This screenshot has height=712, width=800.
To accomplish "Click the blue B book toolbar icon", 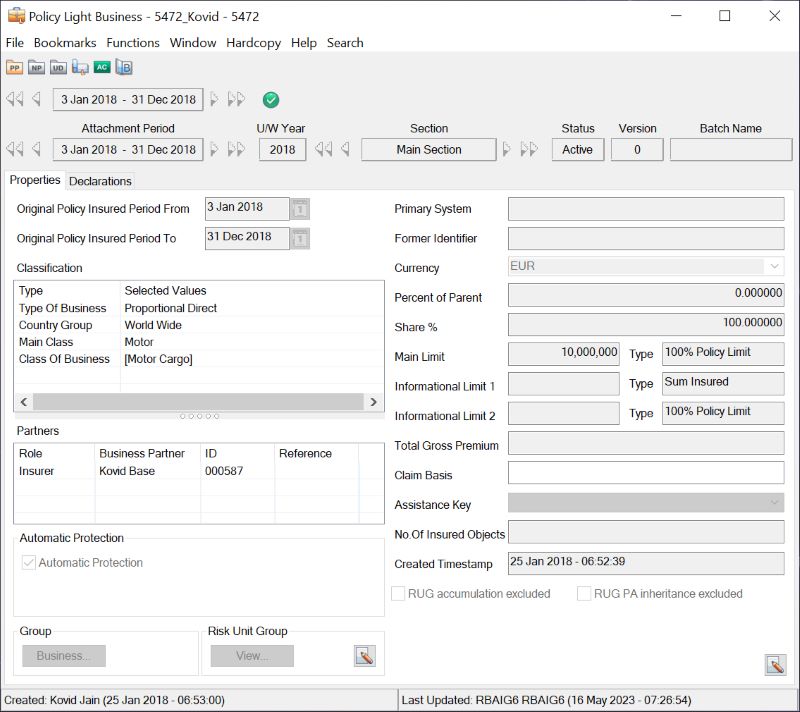I will [124, 68].
